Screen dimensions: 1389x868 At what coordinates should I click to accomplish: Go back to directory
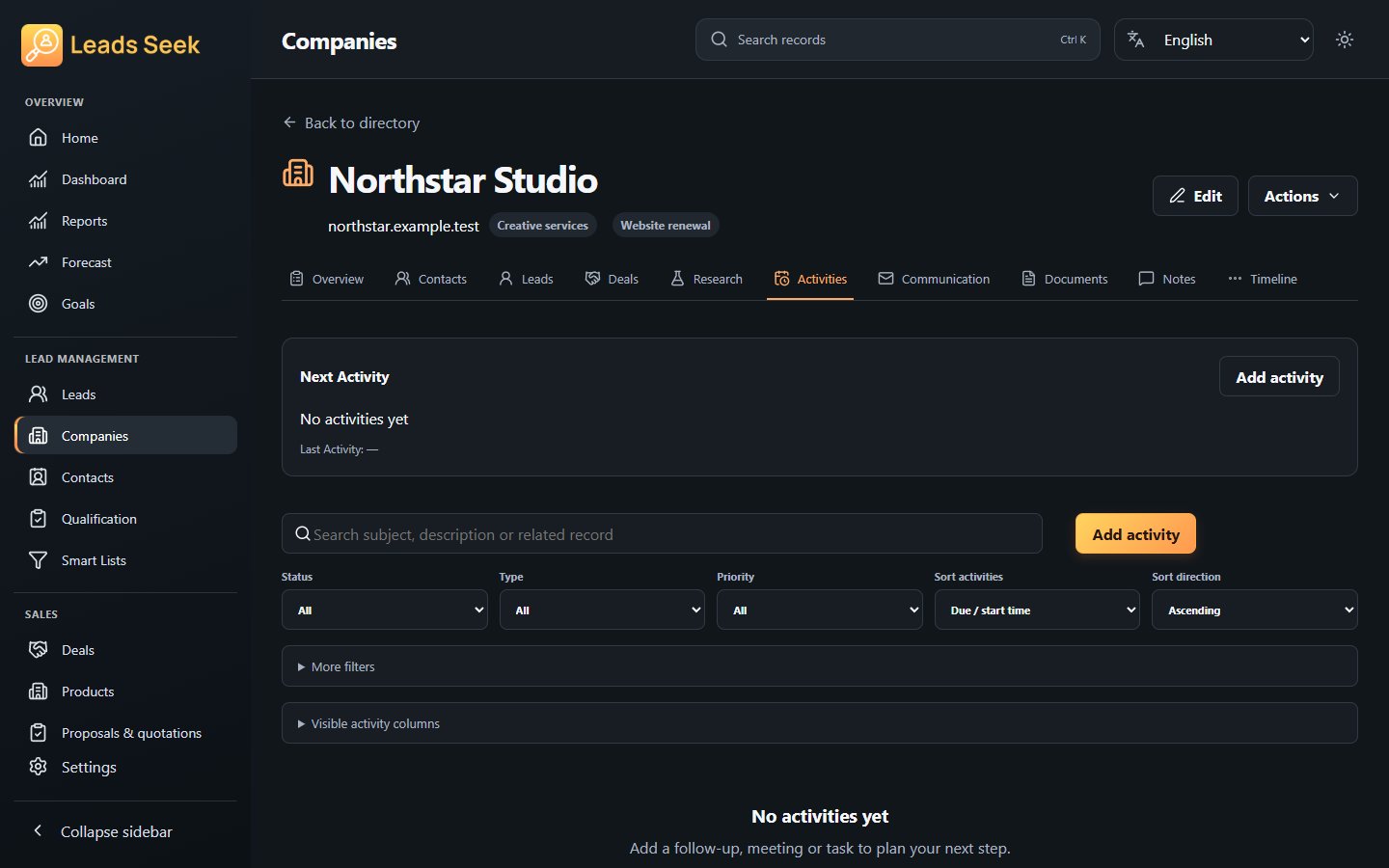coord(351,122)
